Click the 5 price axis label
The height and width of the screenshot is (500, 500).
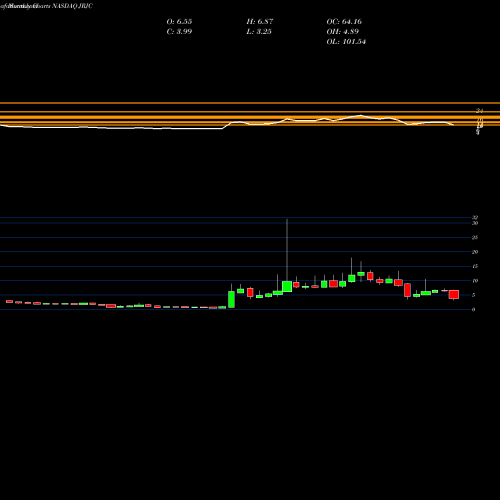click(x=474, y=295)
